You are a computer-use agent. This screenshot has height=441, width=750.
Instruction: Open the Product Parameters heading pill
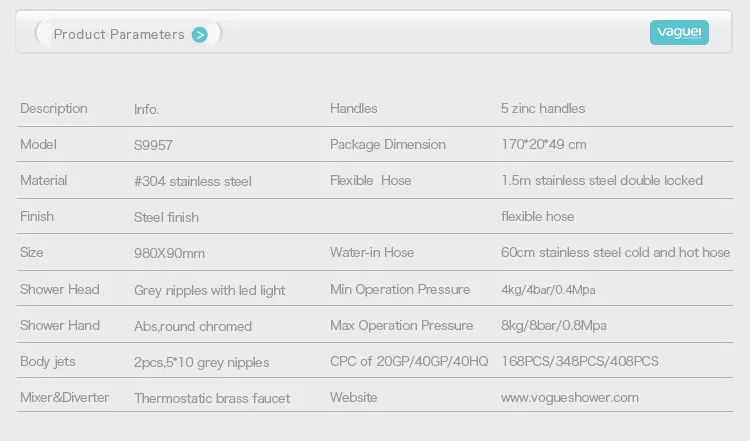click(x=128, y=34)
